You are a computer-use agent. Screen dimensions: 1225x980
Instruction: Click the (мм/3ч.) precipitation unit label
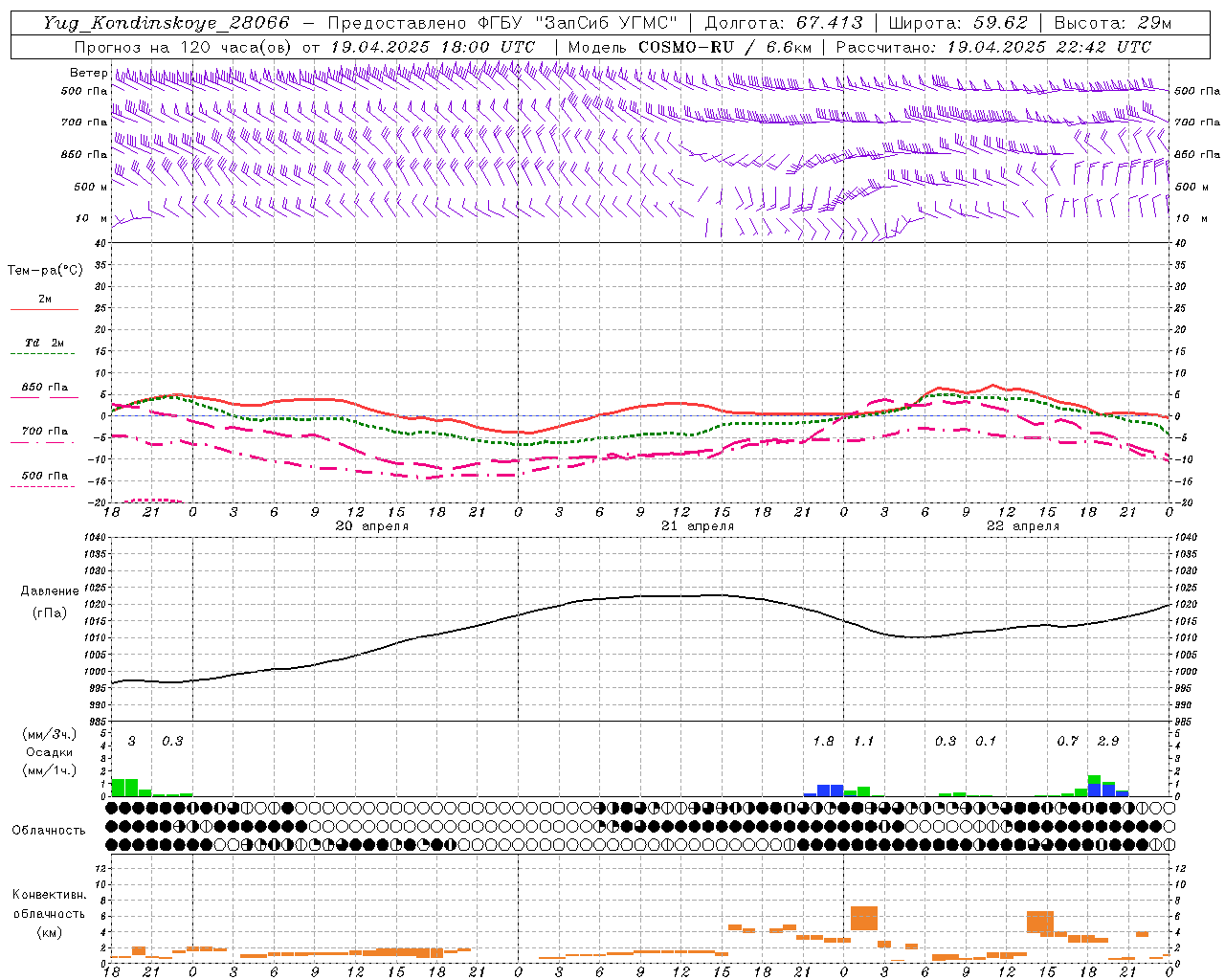pyautogui.click(x=50, y=735)
